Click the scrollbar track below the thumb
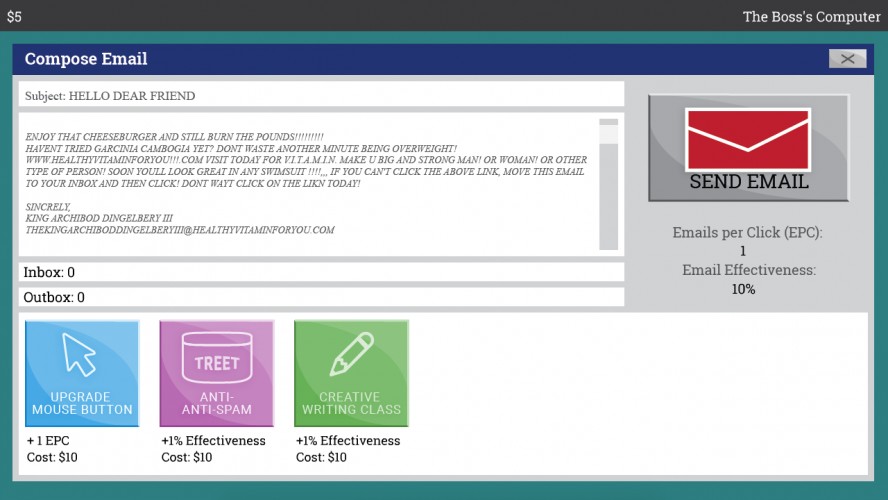The width and height of the screenshot is (888, 500). click(608, 196)
